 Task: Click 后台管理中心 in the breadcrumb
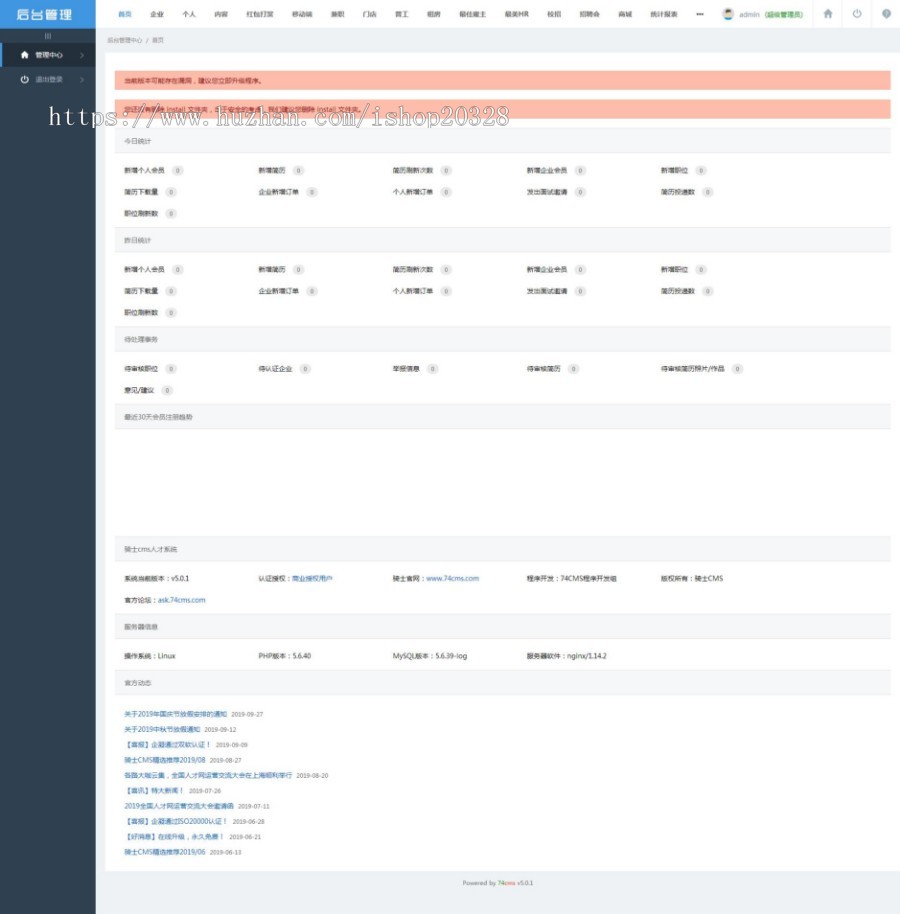tap(125, 40)
